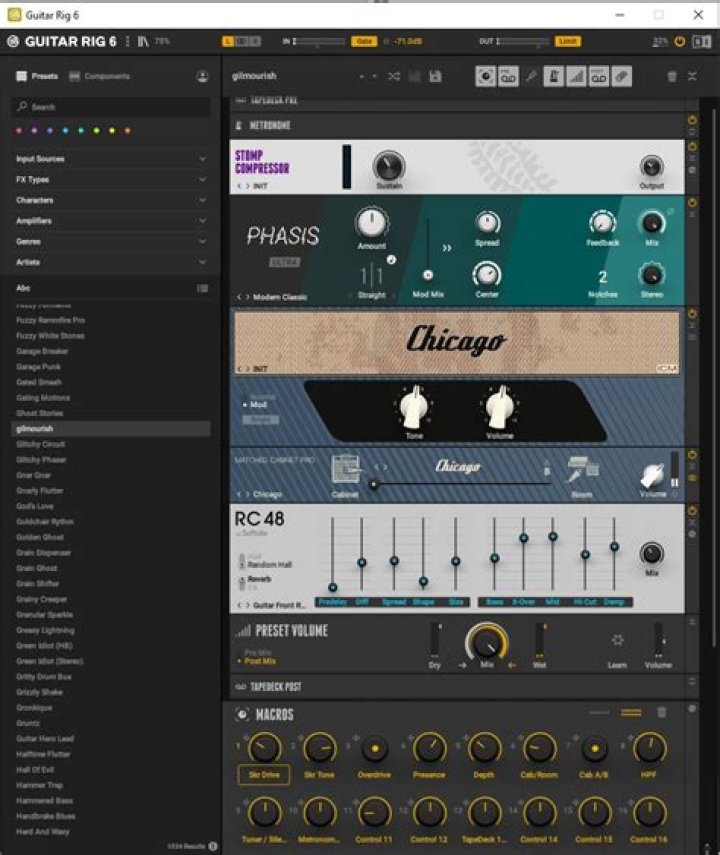Viewport: 720px width, 855px height.
Task: Save the gilmourish preset via floppy icon
Action: click(x=435, y=76)
